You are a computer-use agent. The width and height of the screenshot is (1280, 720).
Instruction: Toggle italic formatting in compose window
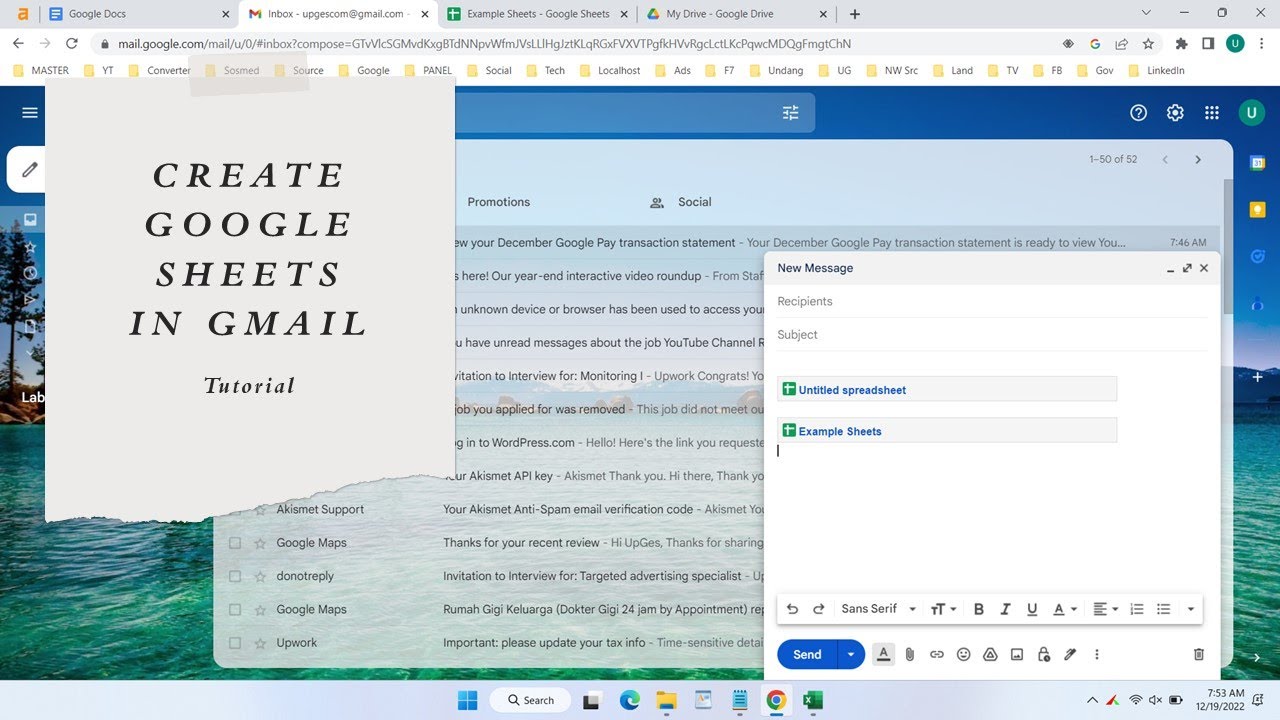(1006, 609)
